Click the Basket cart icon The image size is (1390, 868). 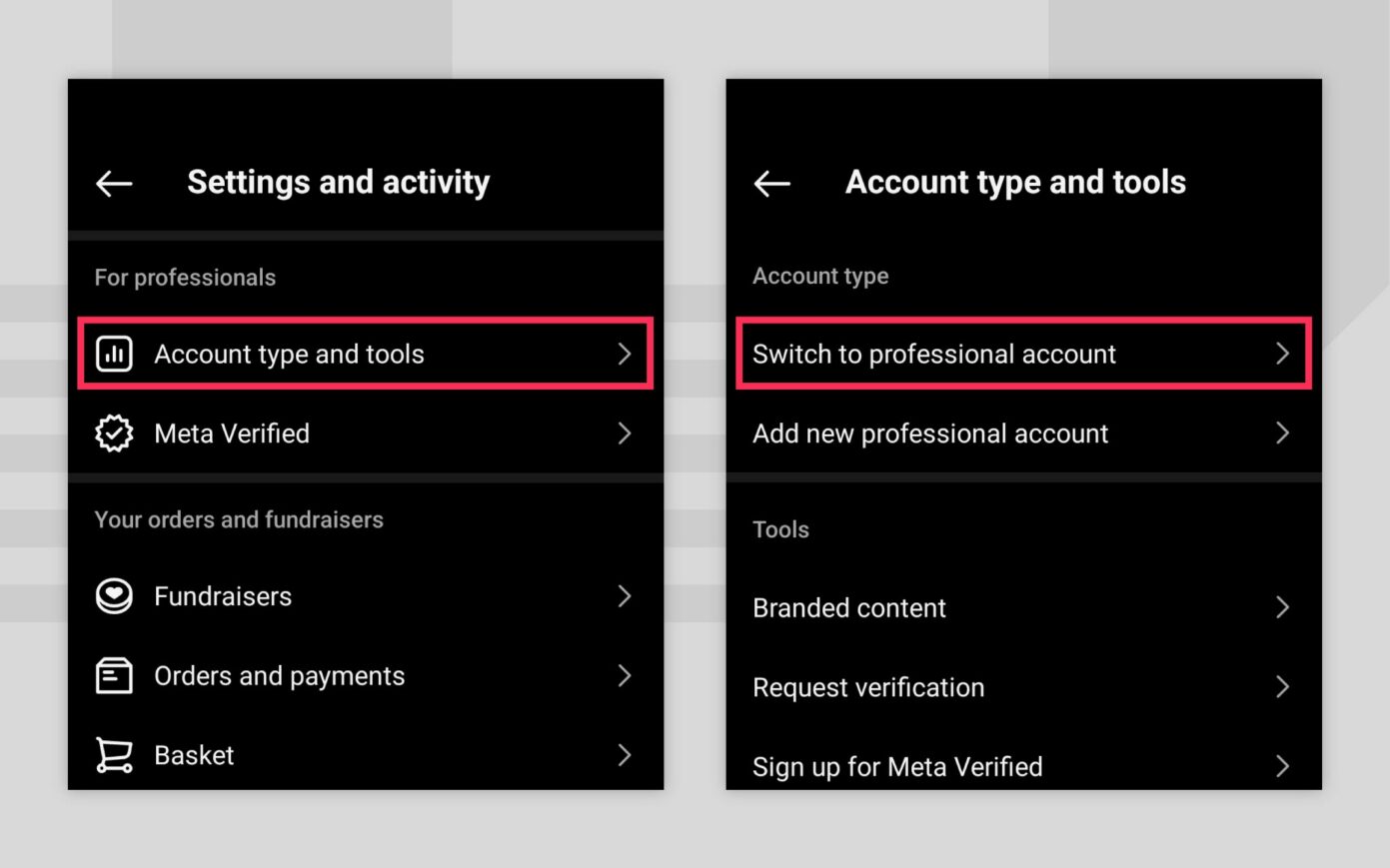pyautogui.click(x=114, y=755)
